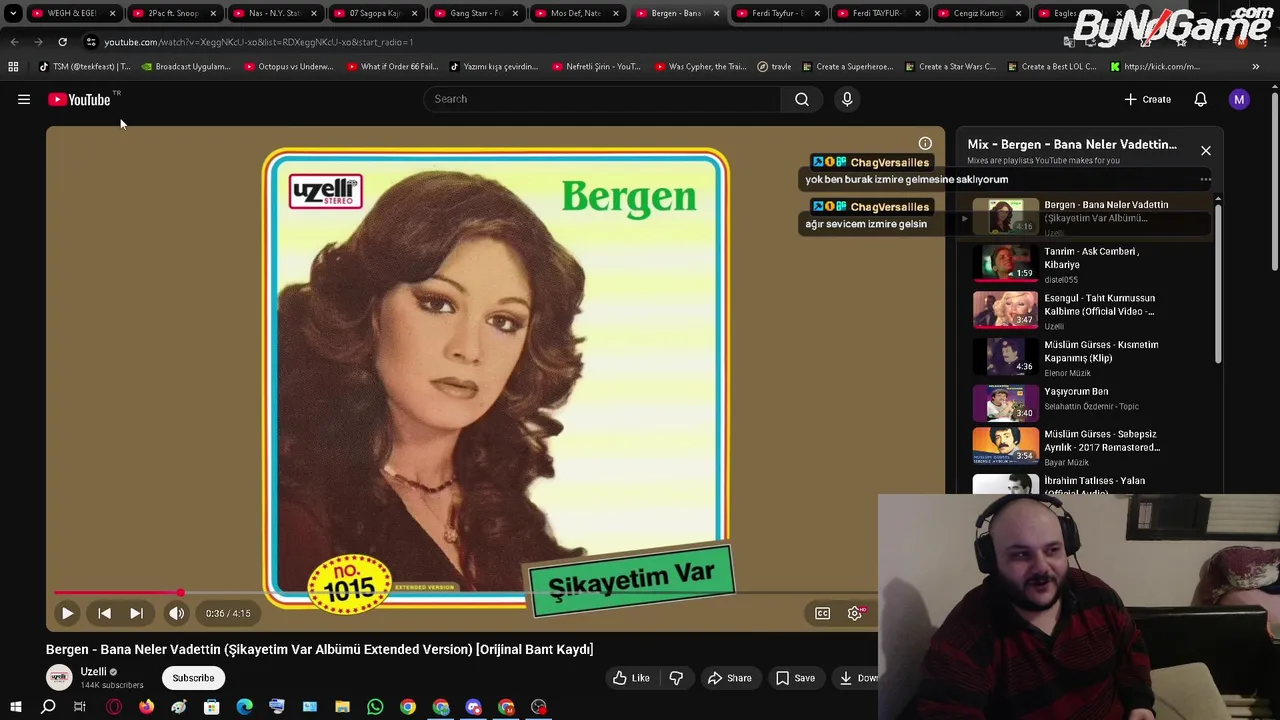Image resolution: width=1280 pixels, height=720 pixels.
Task: Play Müslüm Gürses - Sebepsiz Ayrılık
Action: pyautogui.click(x=1085, y=447)
